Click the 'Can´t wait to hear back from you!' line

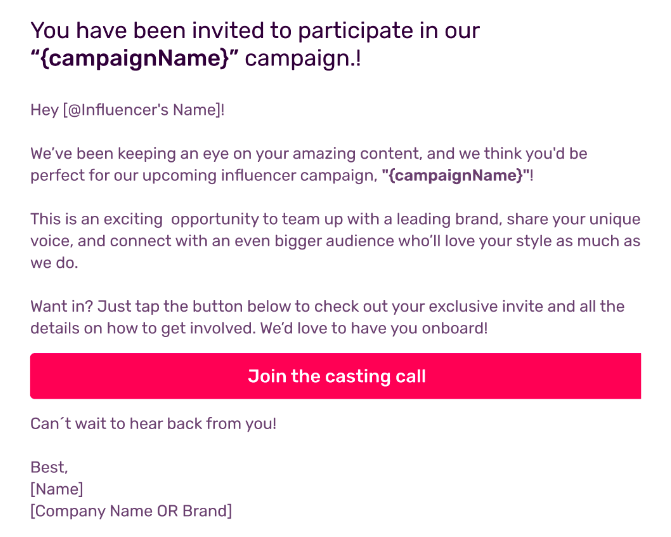point(153,424)
